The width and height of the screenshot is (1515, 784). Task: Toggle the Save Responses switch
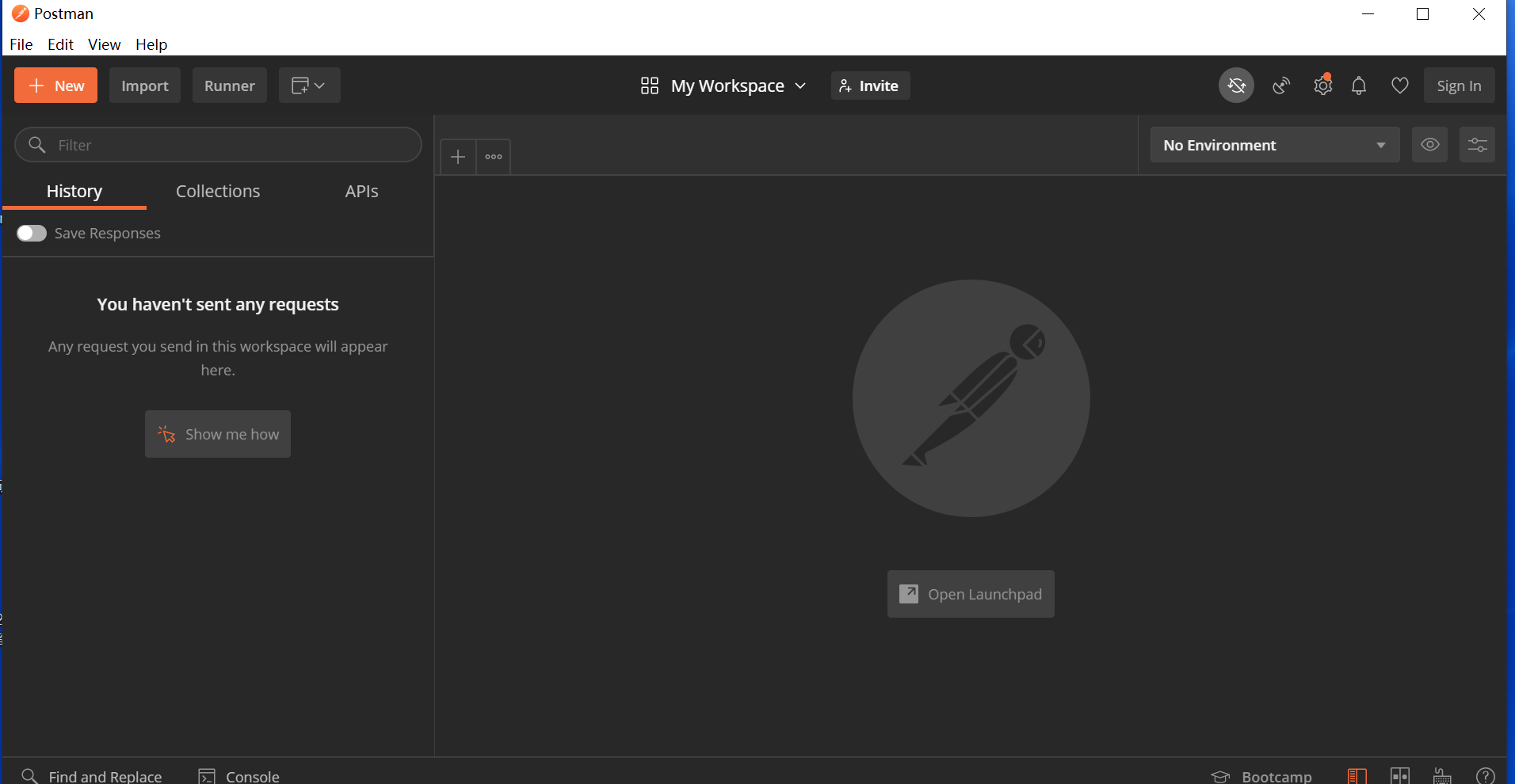[32, 233]
